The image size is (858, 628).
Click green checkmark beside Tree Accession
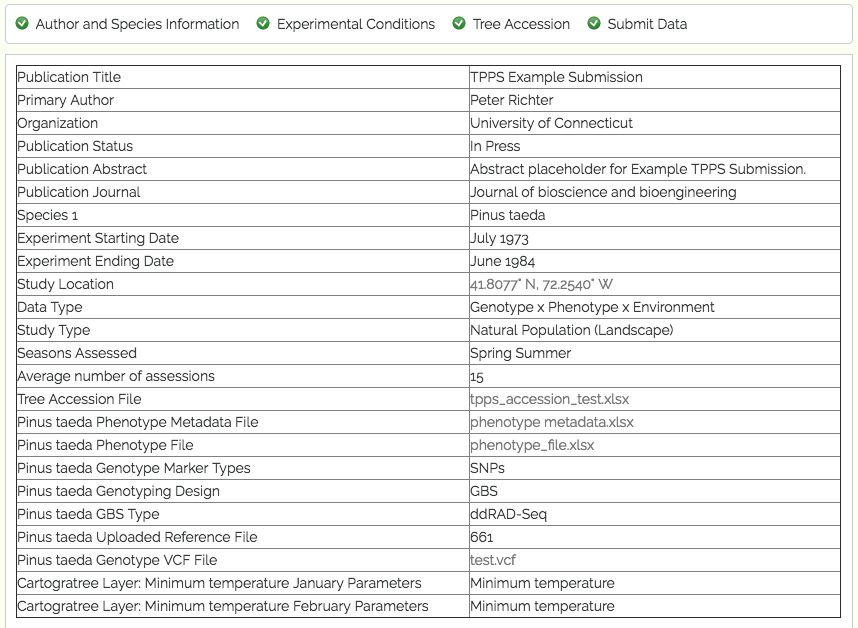[459, 24]
